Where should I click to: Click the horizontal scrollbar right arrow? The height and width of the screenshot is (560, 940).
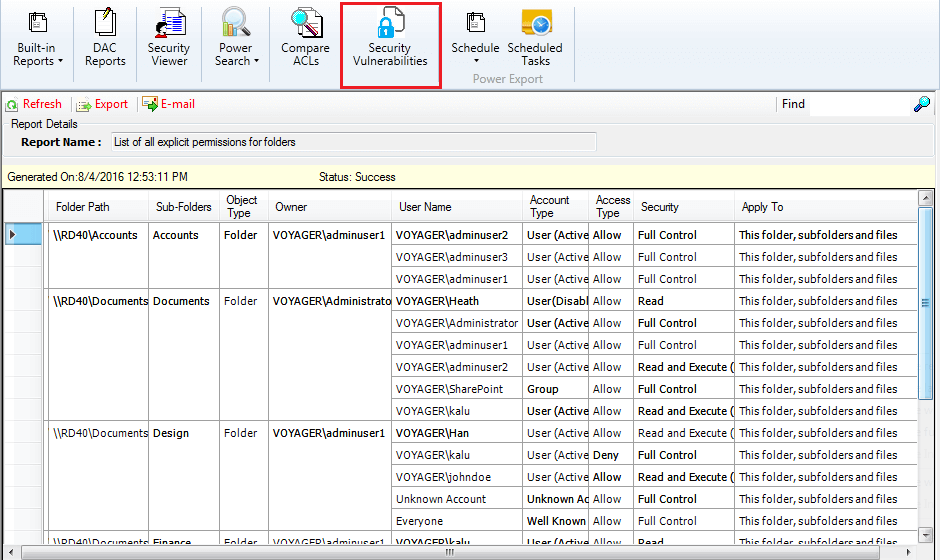coord(909,552)
